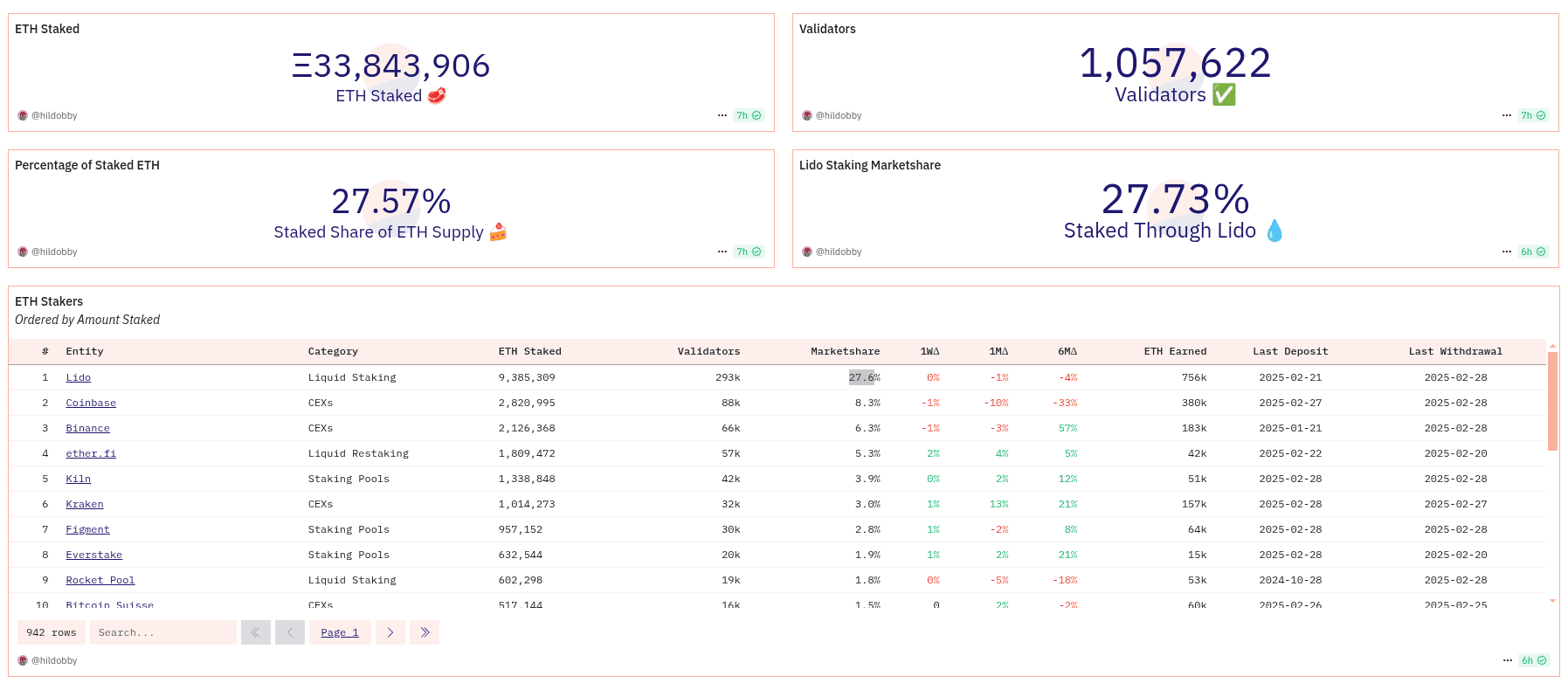1568x690 pixels.
Task: Open three-dot menu on ETH Stakers table panel
Action: point(1508,660)
